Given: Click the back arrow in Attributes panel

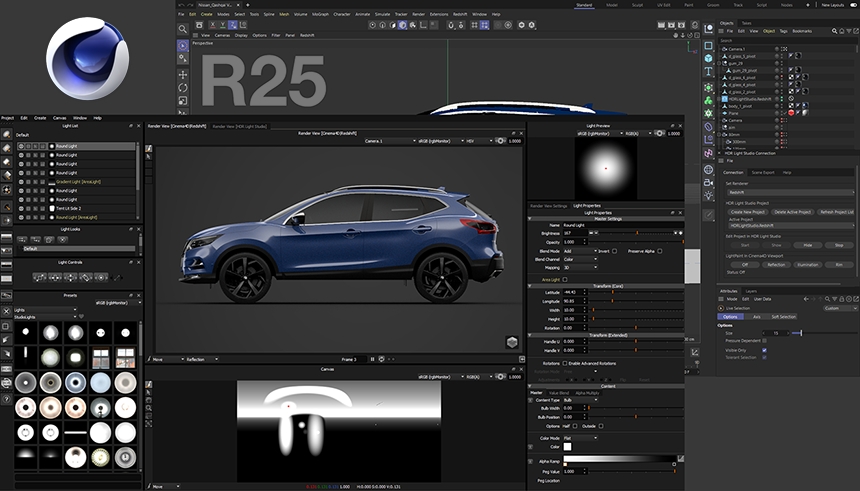Looking at the screenshot, I should tap(806, 299).
